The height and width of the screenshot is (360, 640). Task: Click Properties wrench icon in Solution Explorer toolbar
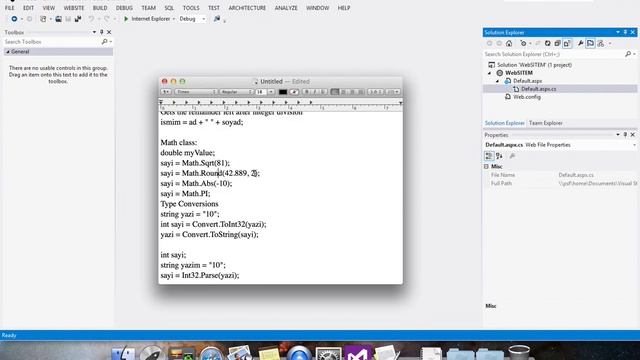pos(580,43)
